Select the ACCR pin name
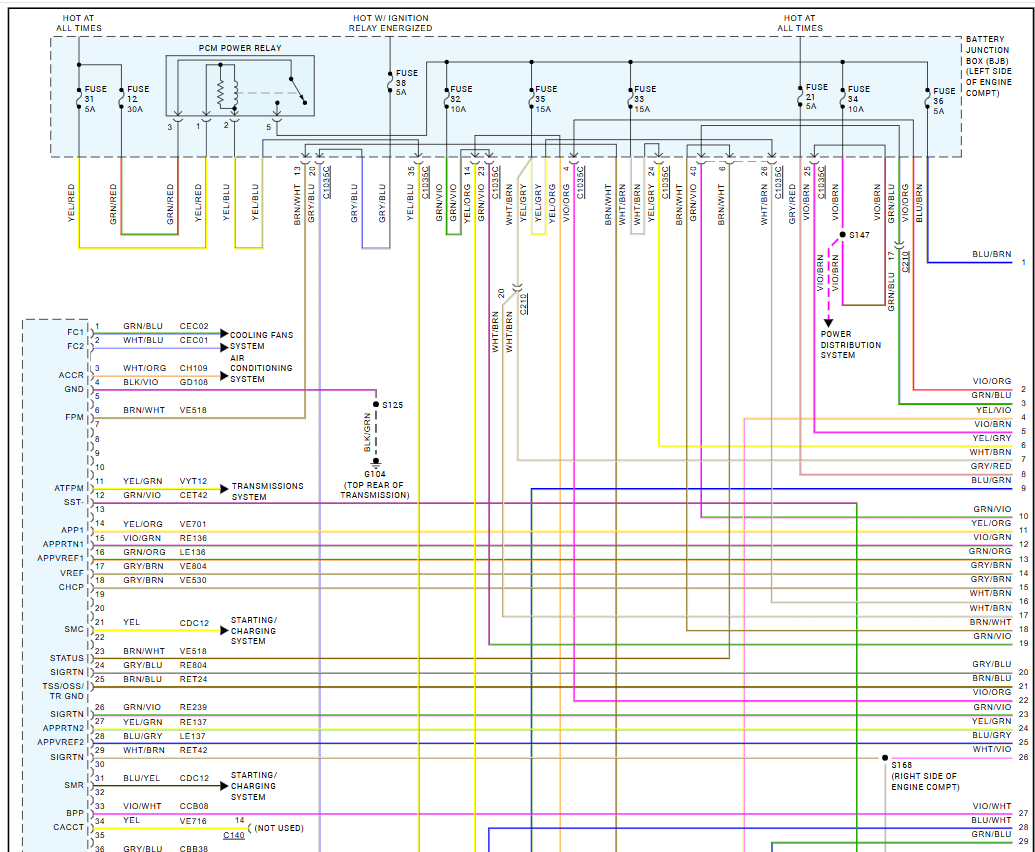Screen dimensions: 1035x852 pos(71,375)
